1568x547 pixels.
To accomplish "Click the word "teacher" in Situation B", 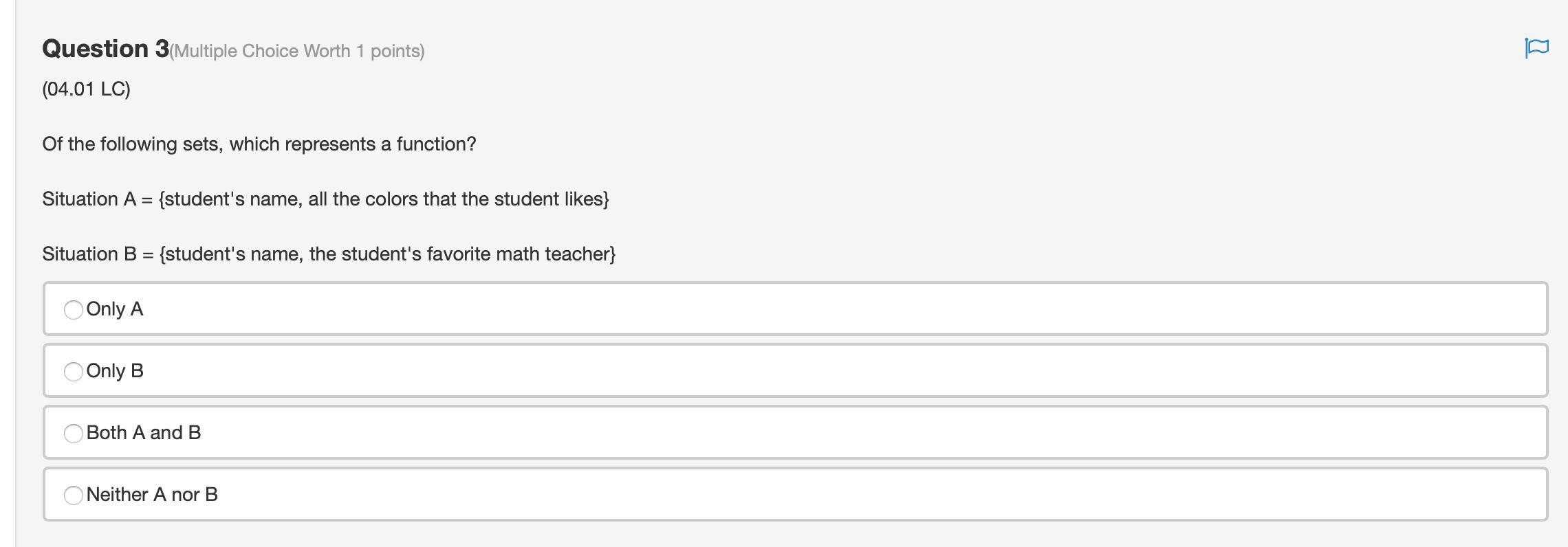I will click(578, 254).
